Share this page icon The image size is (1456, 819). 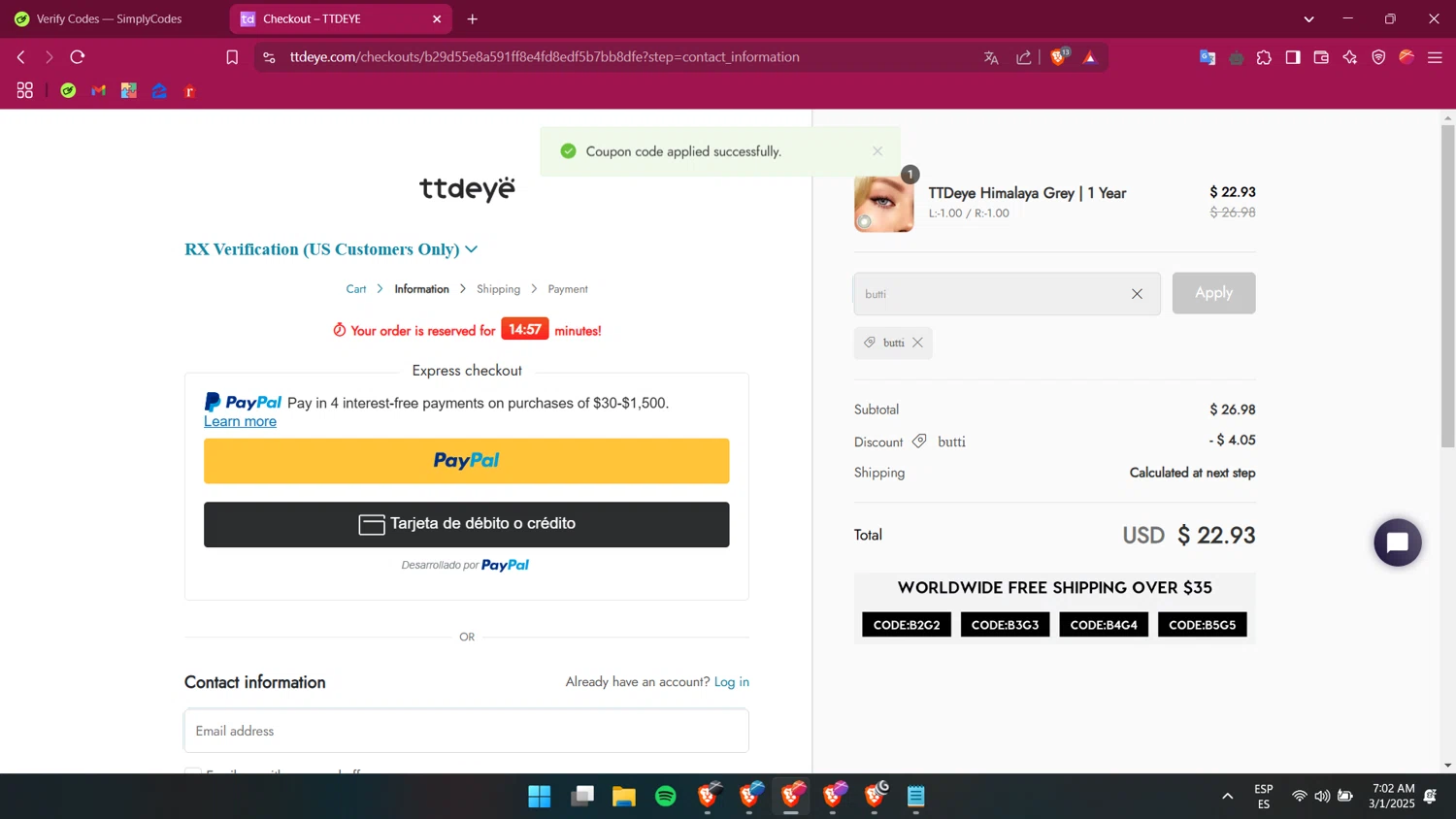click(1024, 57)
